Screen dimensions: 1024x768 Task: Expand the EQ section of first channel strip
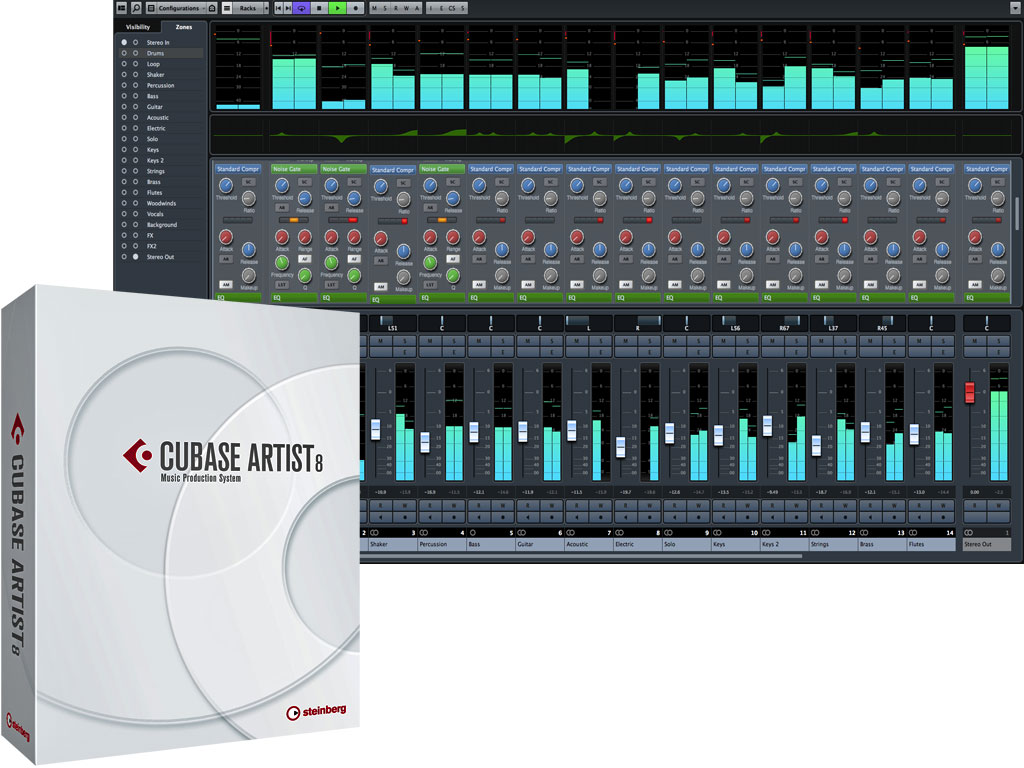tap(236, 297)
